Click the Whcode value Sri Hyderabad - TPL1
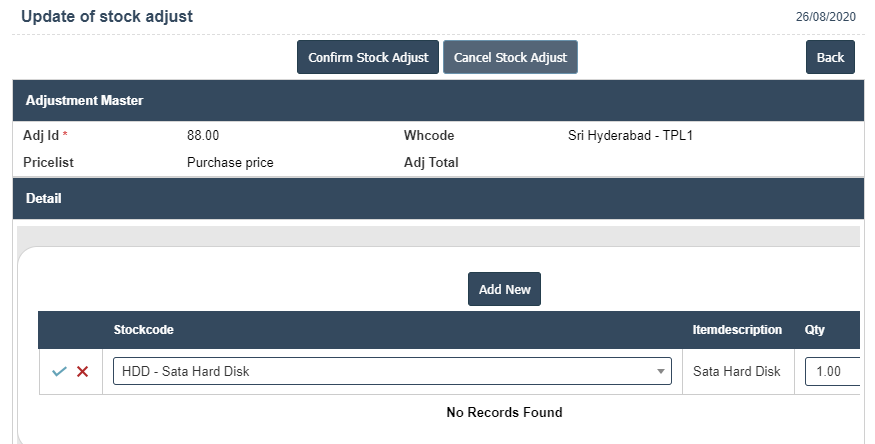The width and height of the screenshot is (875, 444). pyautogui.click(x=630, y=135)
